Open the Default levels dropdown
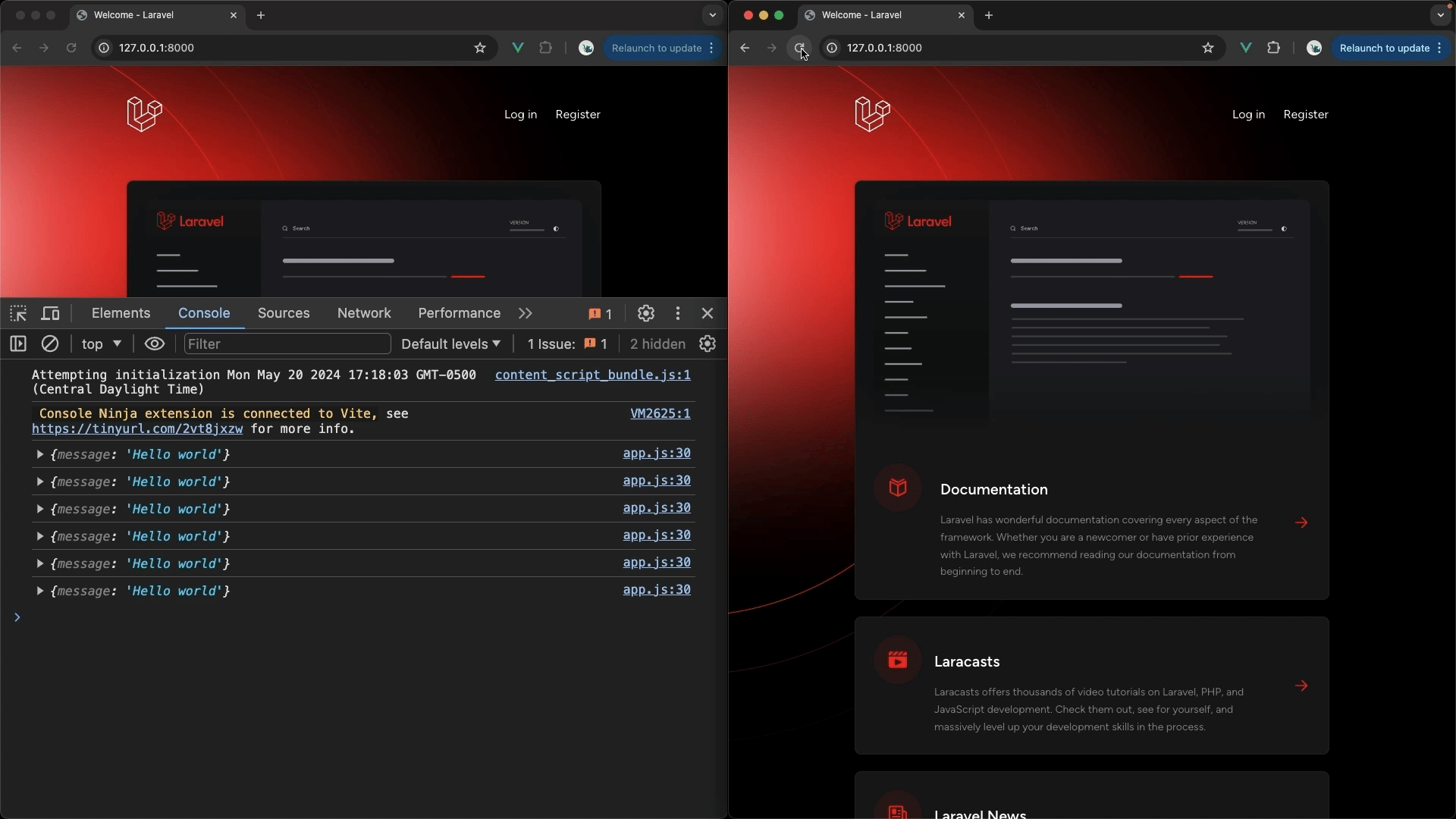Viewport: 1456px width, 819px height. pos(451,344)
